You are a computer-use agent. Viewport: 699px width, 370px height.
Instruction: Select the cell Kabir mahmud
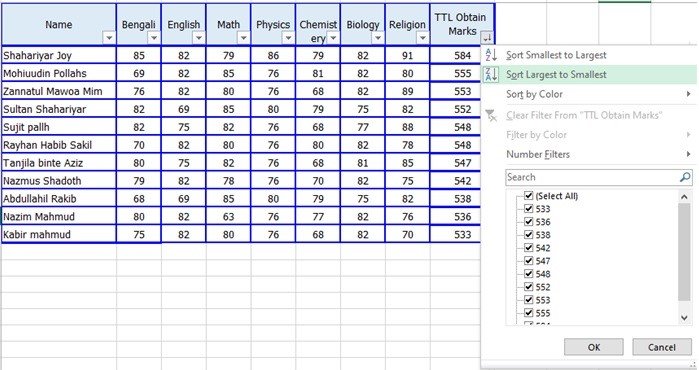tap(59, 234)
